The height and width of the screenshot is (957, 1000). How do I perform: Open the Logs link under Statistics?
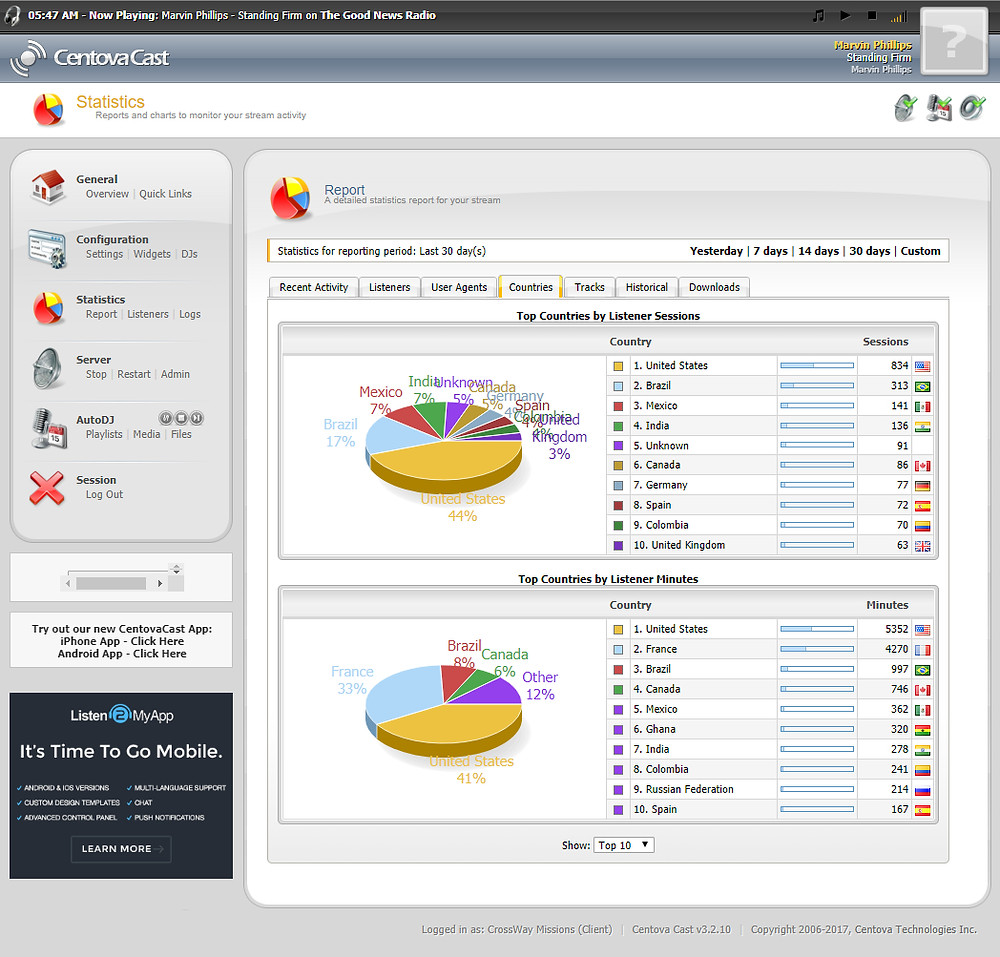point(190,314)
